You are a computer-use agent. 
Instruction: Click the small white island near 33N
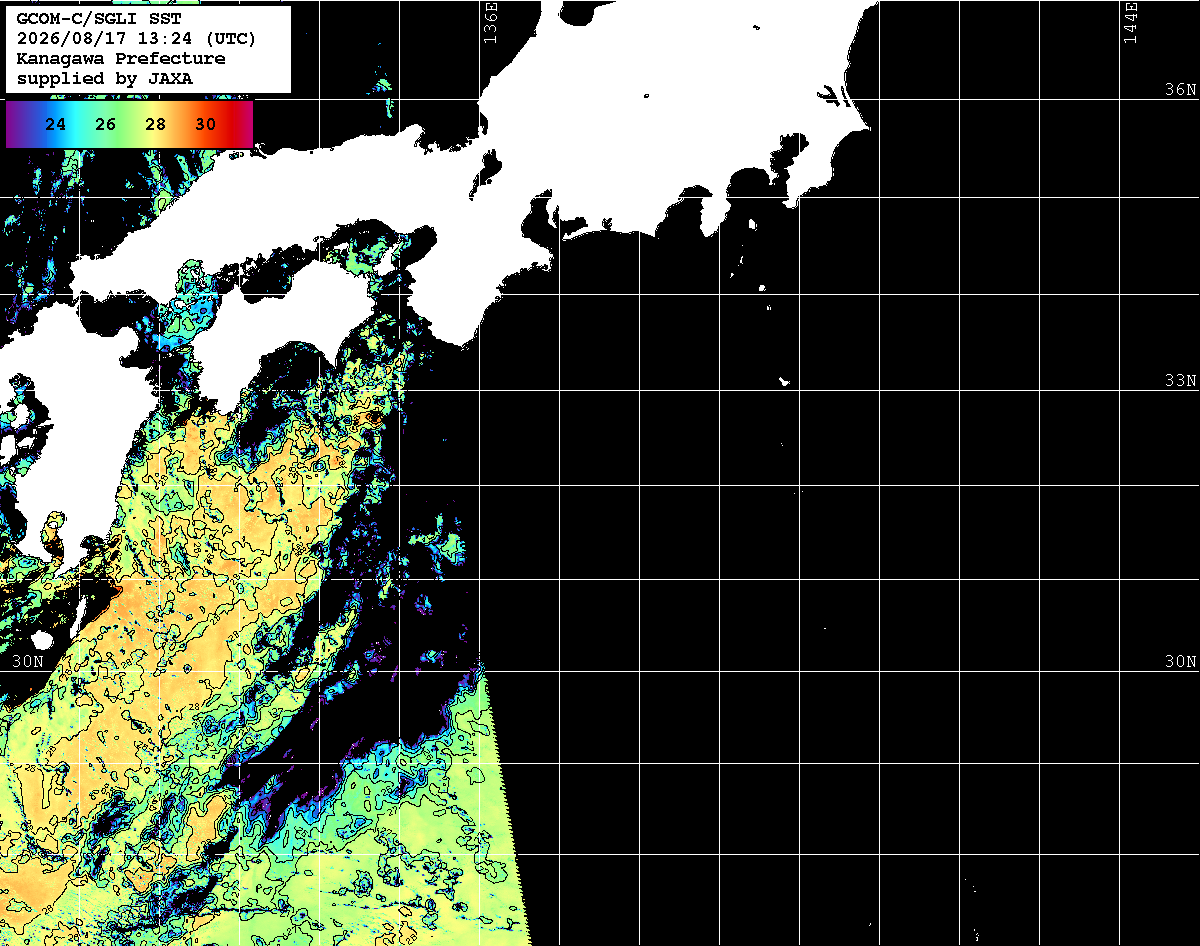[x=785, y=381]
